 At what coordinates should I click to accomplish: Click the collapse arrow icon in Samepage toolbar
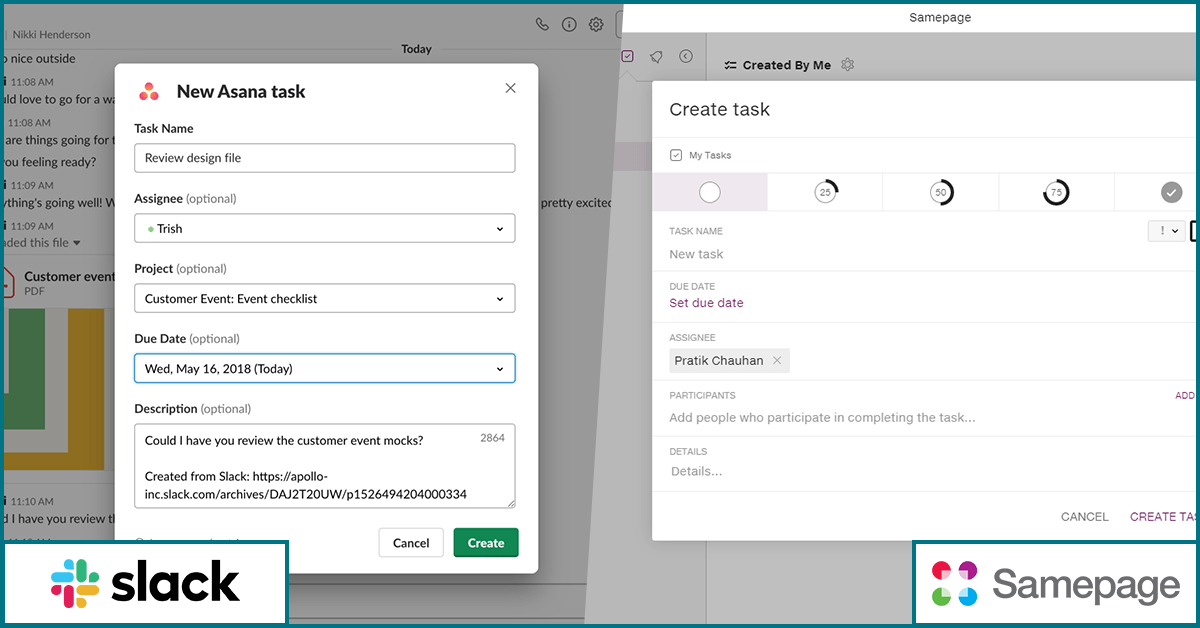tap(685, 57)
